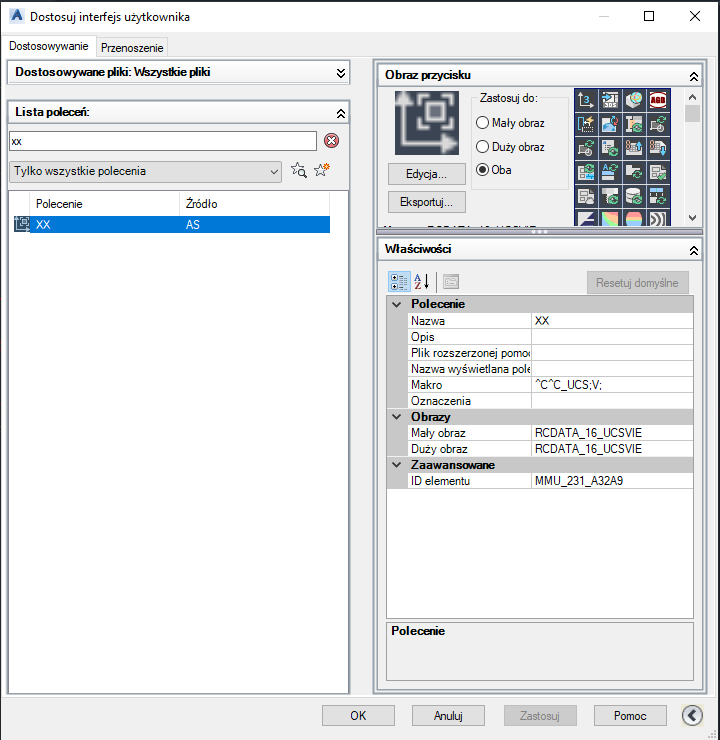The width and height of the screenshot is (720, 740).
Task: Select the red ABB oval icon
Action: pyautogui.click(x=658, y=100)
